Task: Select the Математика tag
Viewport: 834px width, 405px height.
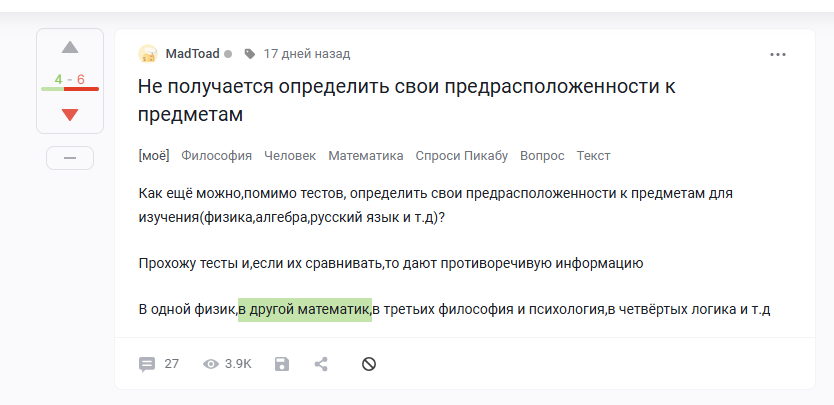Action: (366, 155)
